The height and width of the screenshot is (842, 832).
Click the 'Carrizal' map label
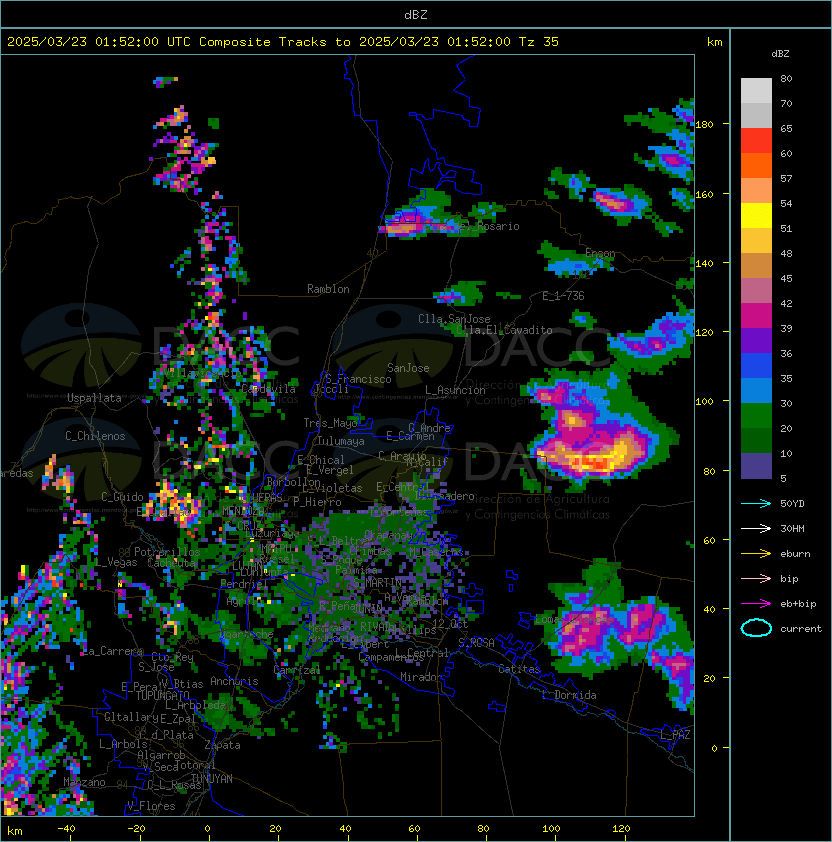[297, 670]
